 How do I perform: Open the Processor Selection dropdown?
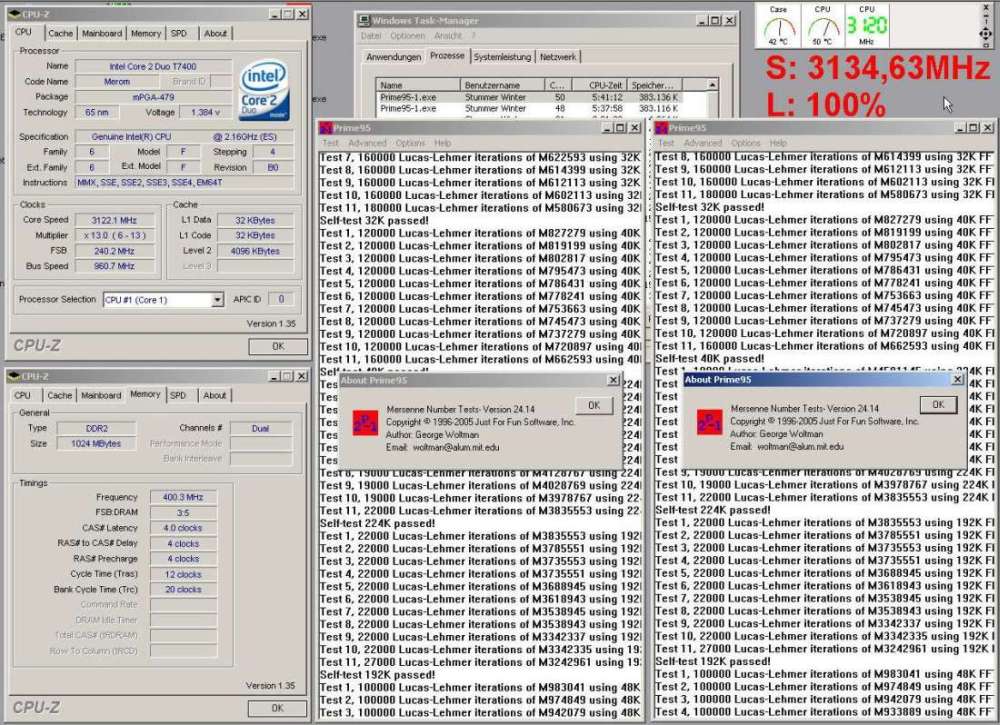point(217,299)
